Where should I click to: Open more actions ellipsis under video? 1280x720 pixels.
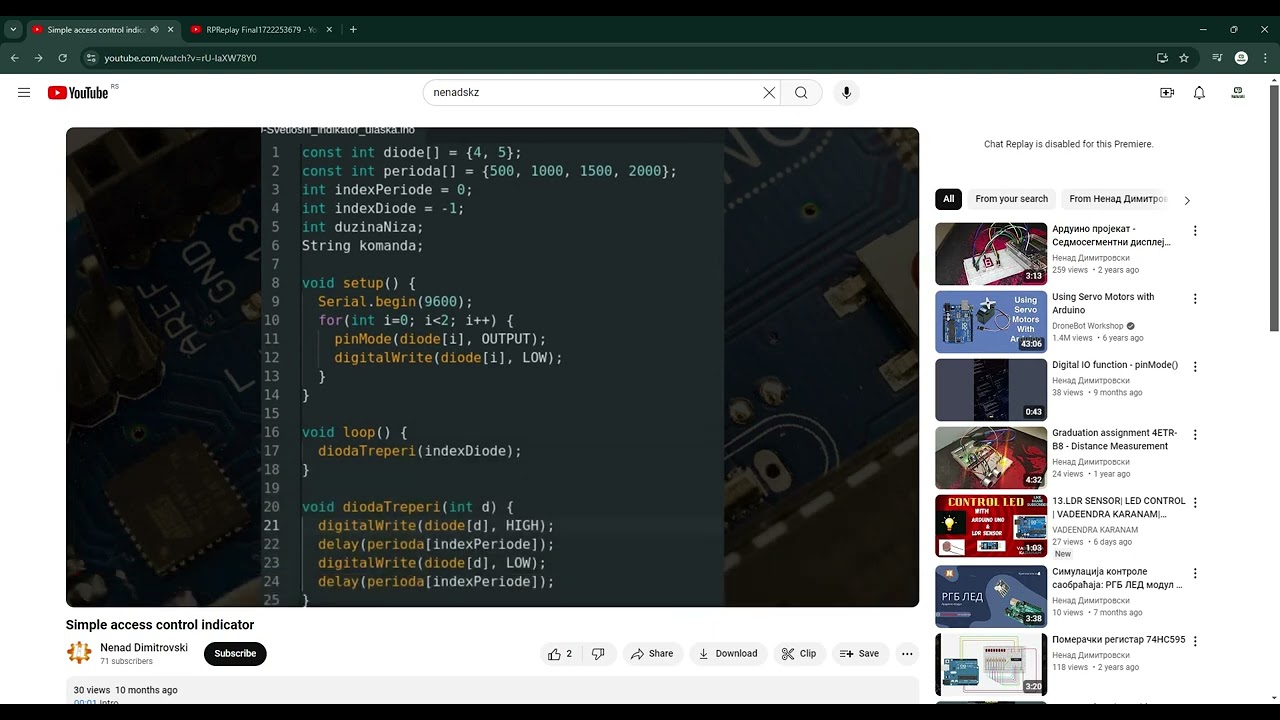click(907, 654)
